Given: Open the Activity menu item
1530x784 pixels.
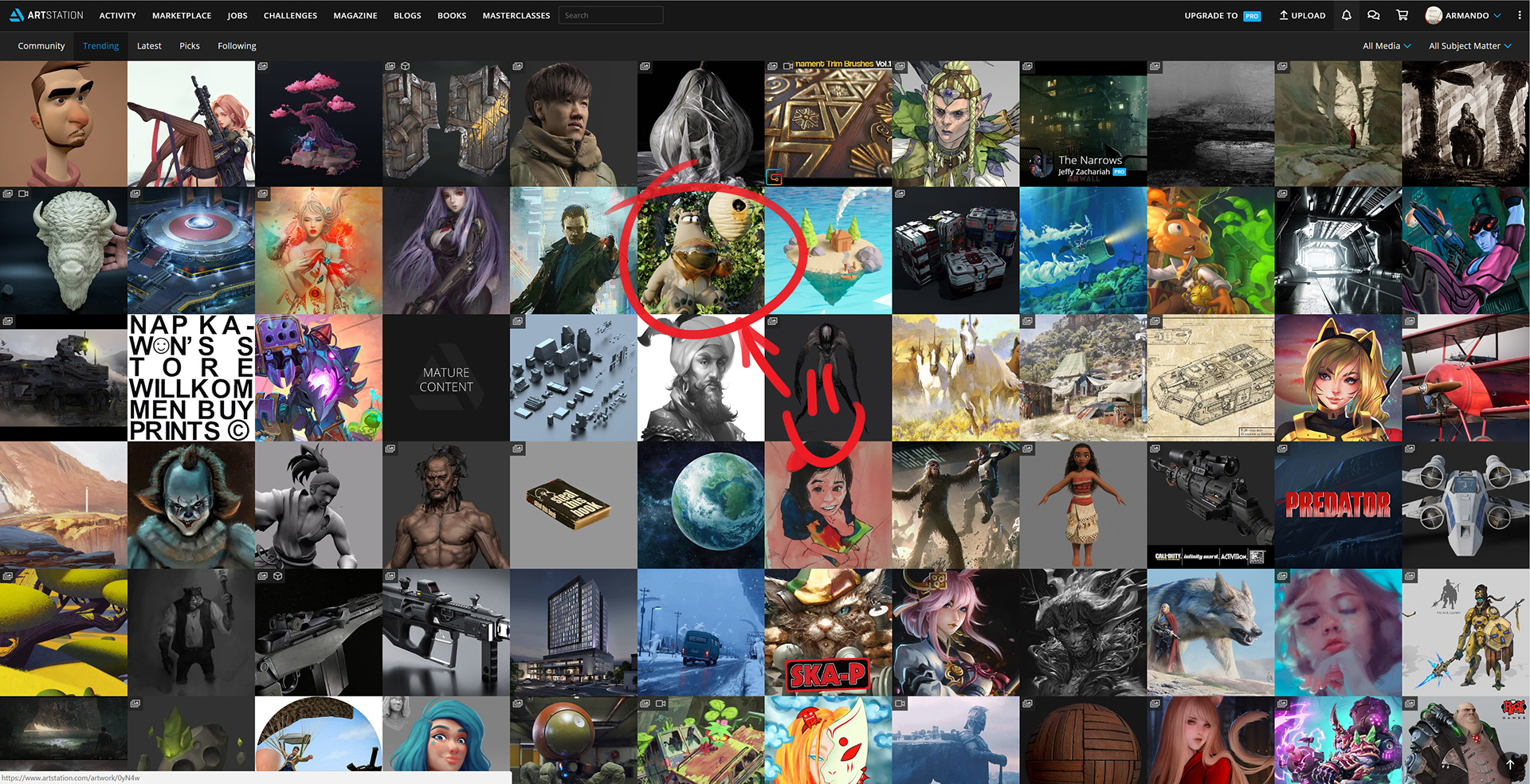Looking at the screenshot, I should point(117,15).
